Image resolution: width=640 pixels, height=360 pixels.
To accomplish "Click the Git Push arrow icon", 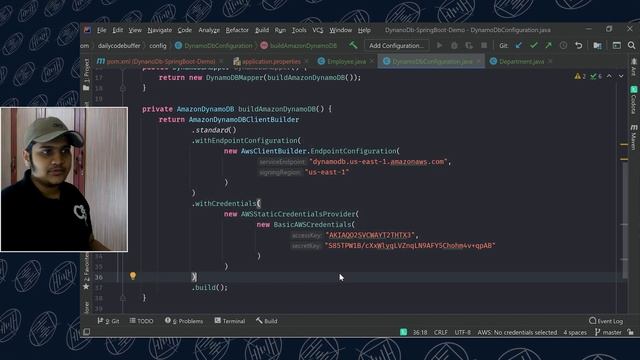I will click(x=548, y=45).
